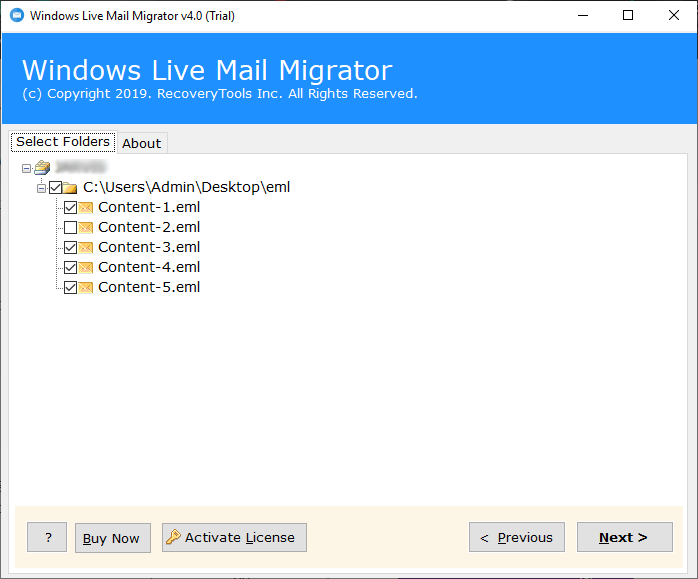Select the Content-2.eml file name
Viewport: 698px width, 579px height.
[149, 227]
